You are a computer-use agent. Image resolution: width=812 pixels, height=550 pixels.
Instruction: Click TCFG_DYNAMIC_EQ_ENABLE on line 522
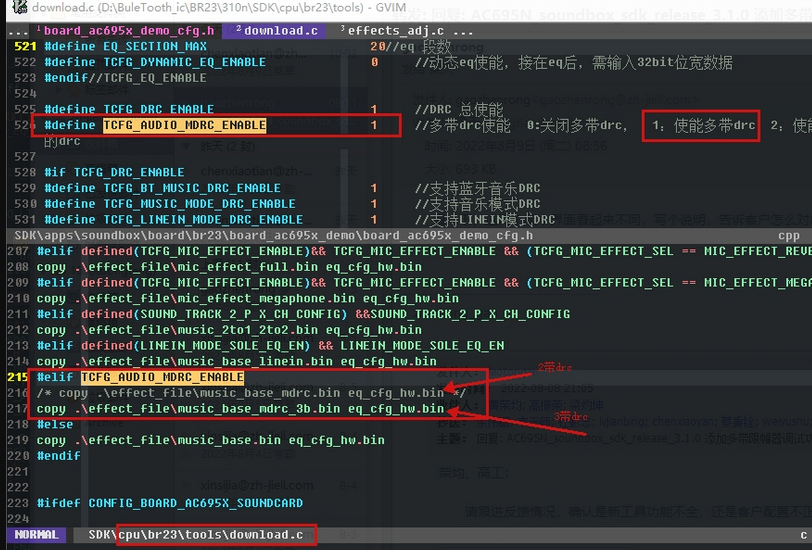184,62
